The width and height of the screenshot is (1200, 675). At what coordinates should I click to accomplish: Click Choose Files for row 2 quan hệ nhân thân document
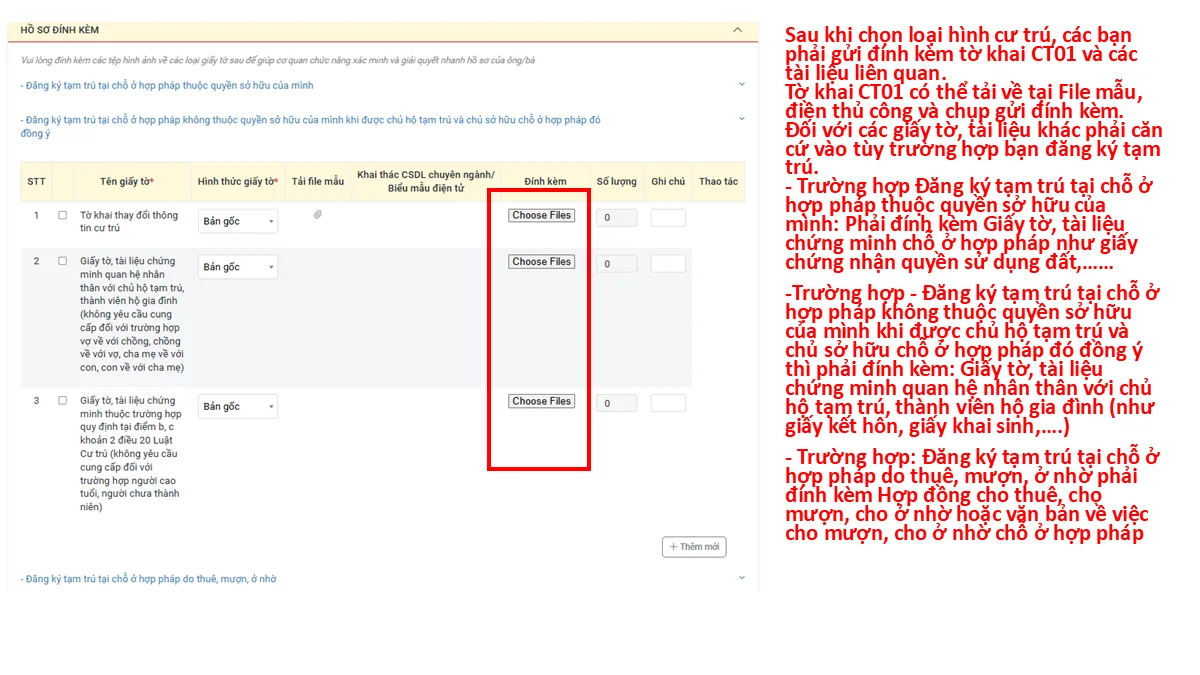[x=541, y=262]
